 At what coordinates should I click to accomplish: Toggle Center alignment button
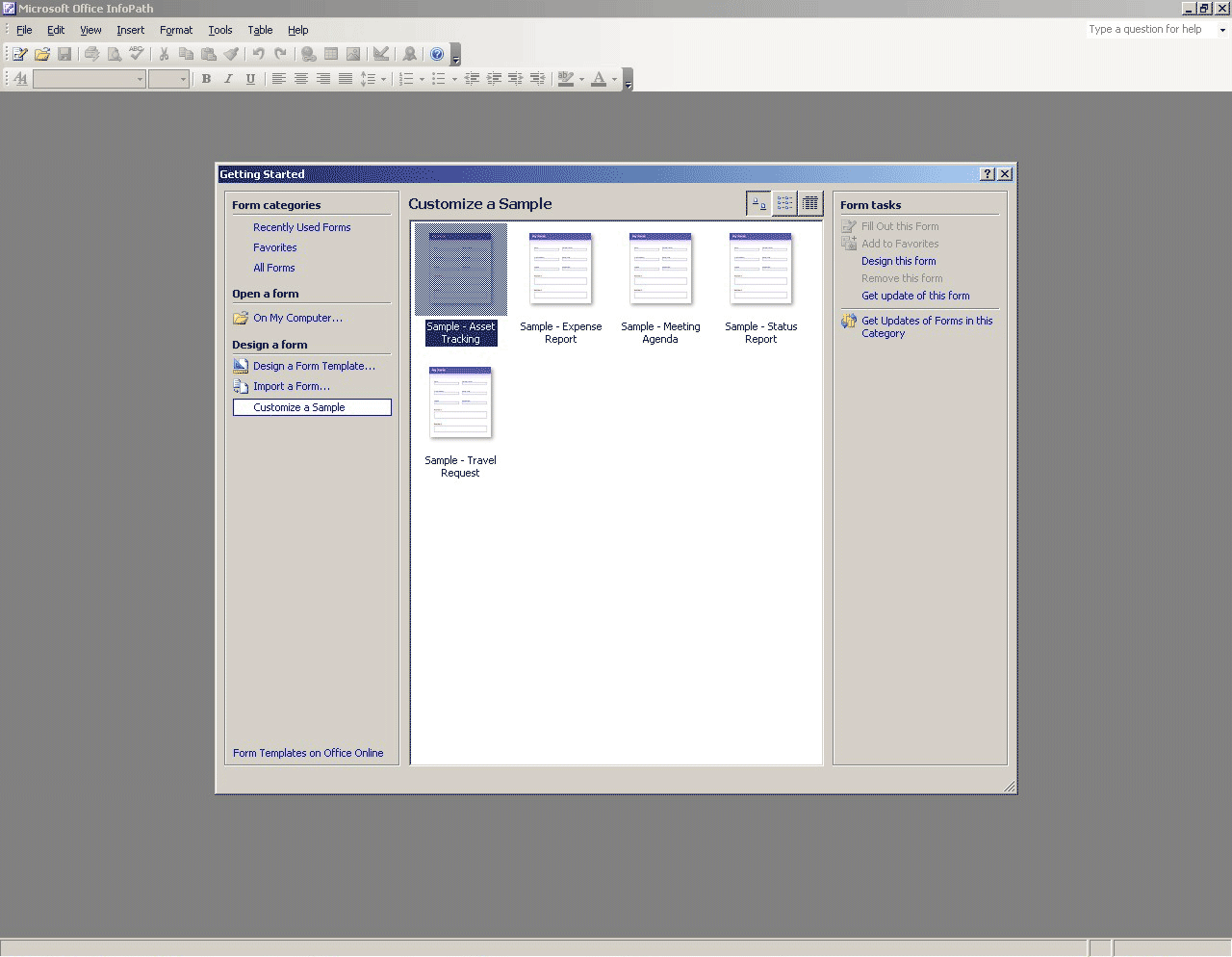[301, 79]
